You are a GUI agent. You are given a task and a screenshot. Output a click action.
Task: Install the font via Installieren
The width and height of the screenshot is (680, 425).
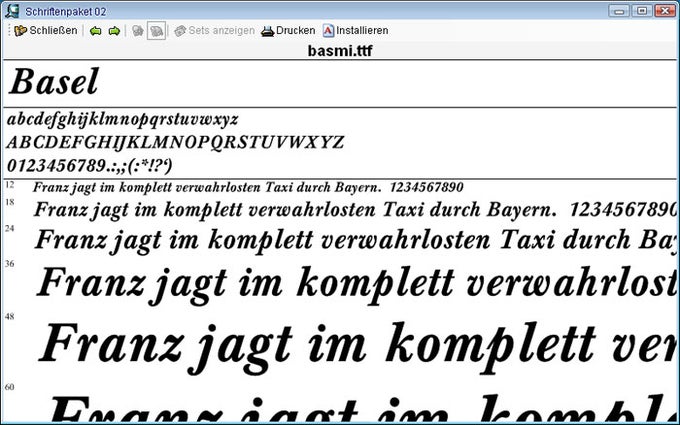coord(356,31)
